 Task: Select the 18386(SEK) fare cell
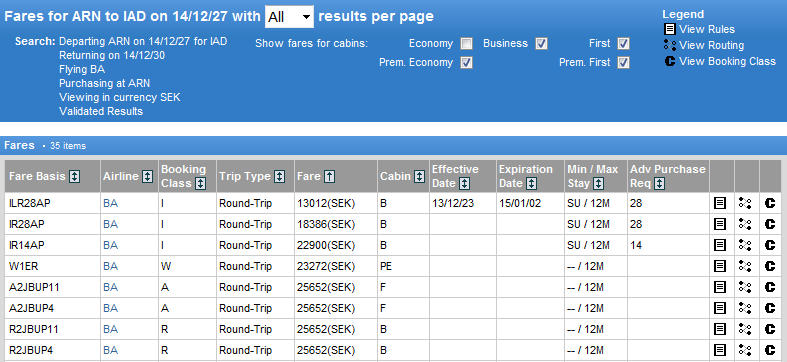(335, 224)
